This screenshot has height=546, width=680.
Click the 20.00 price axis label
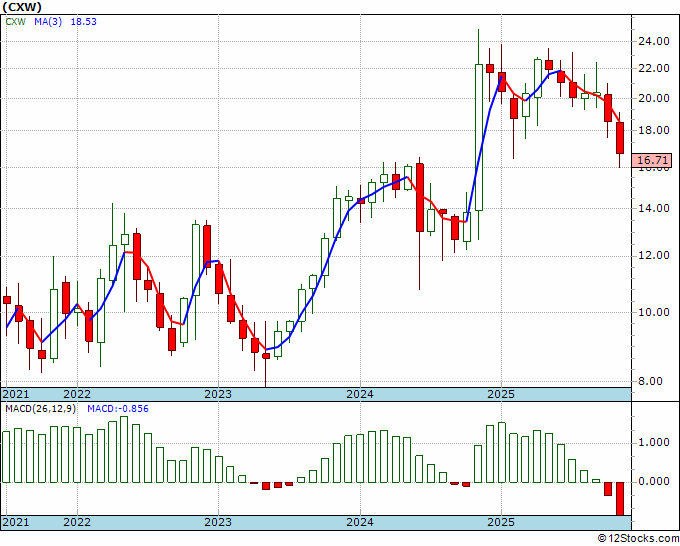tap(654, 98)
